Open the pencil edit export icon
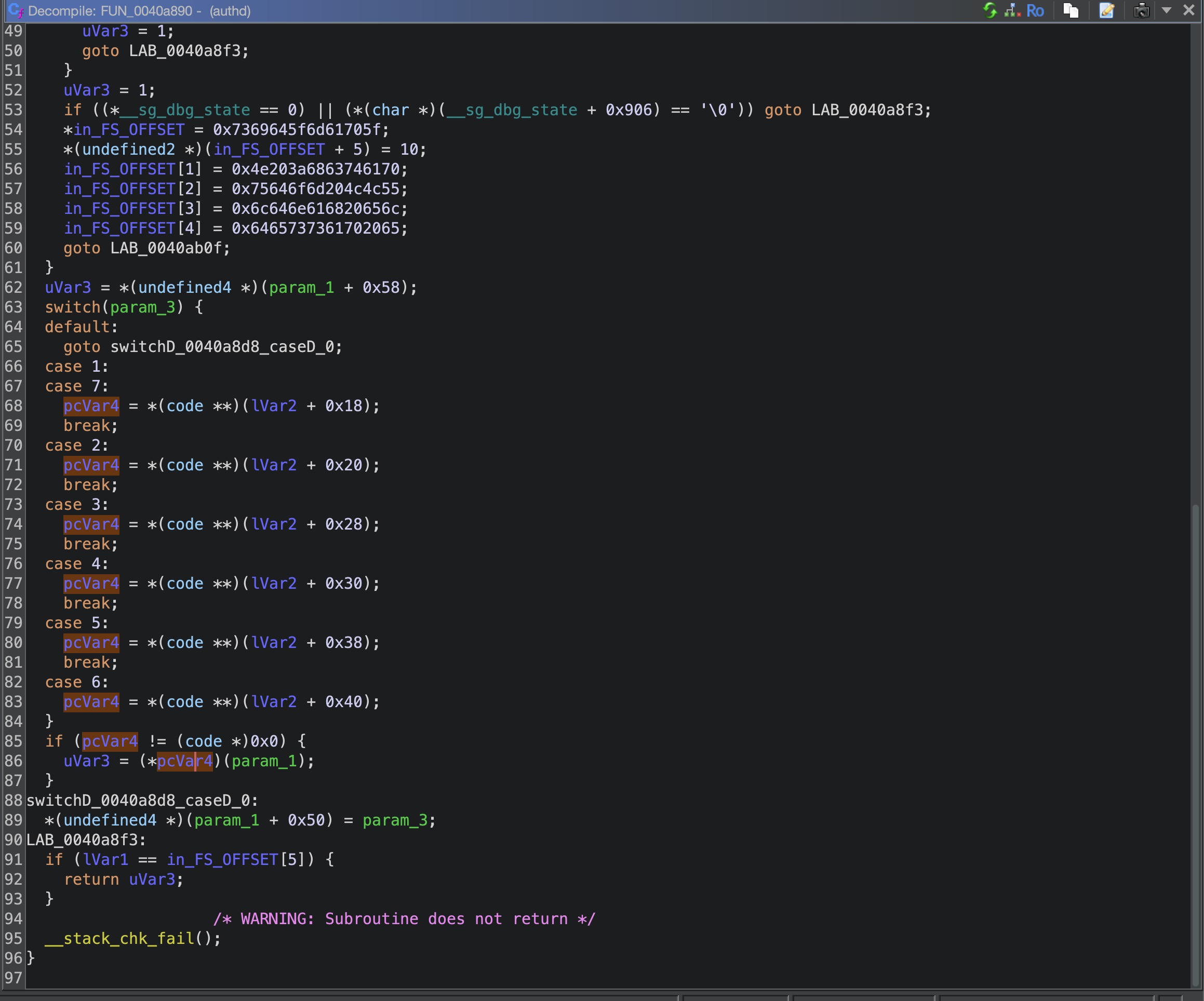 (x=1106, y=10)
